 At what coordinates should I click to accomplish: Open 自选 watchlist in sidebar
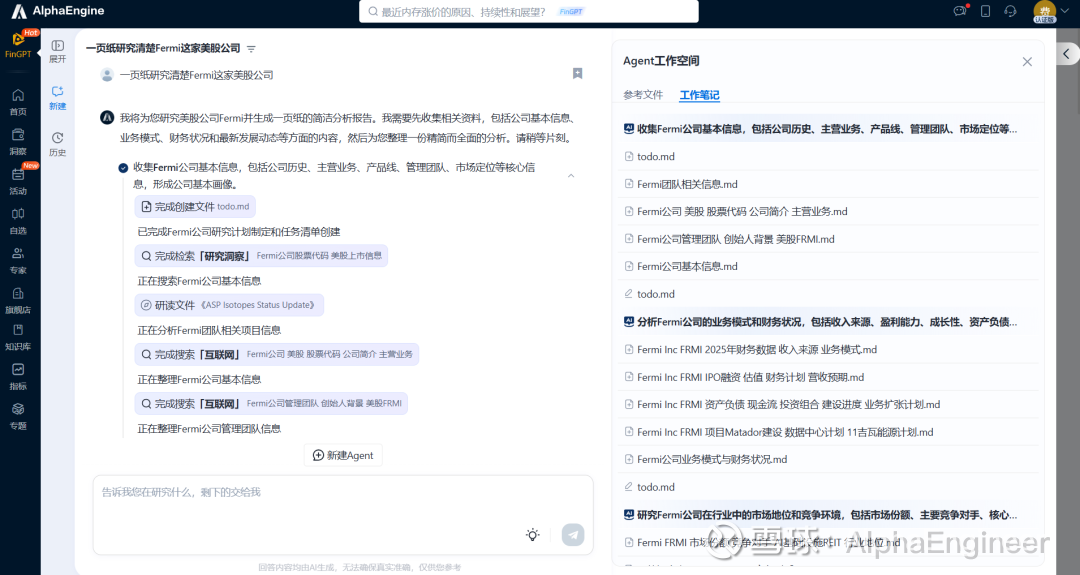coord(19,222)
